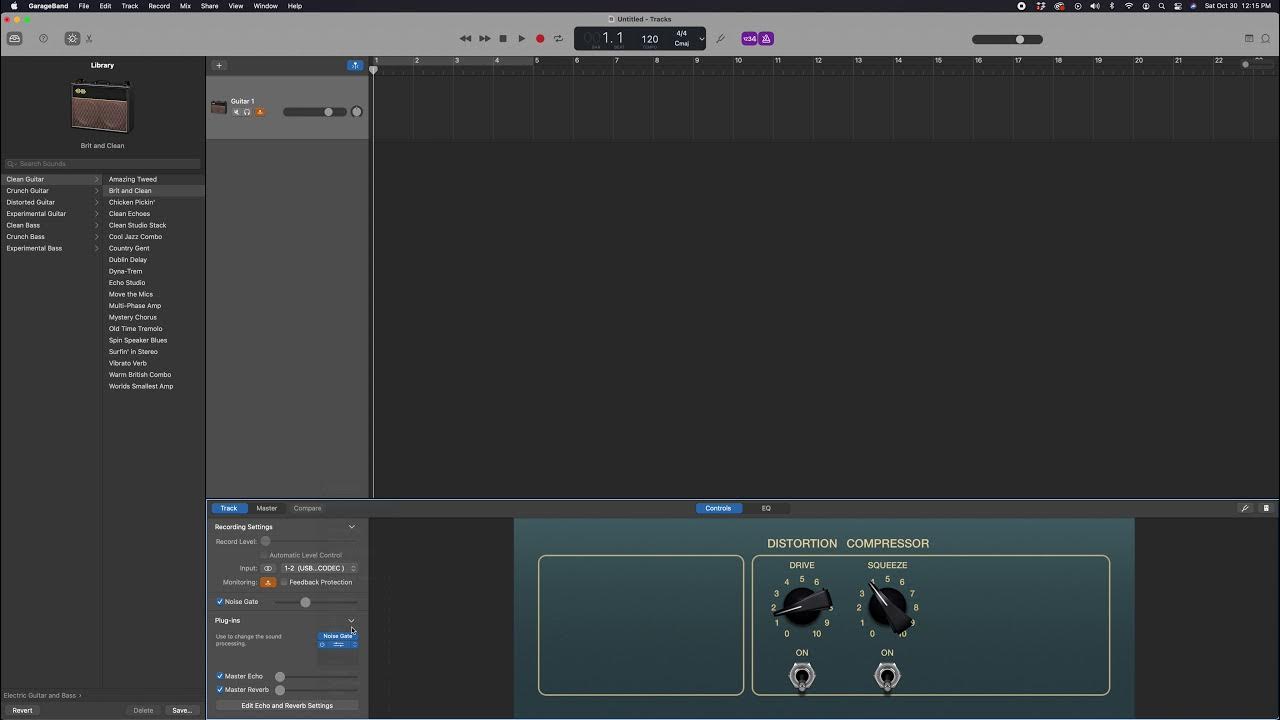1280x720 pixels.
Task: Add a new track with plus button
Action: [x=219, y=66]
